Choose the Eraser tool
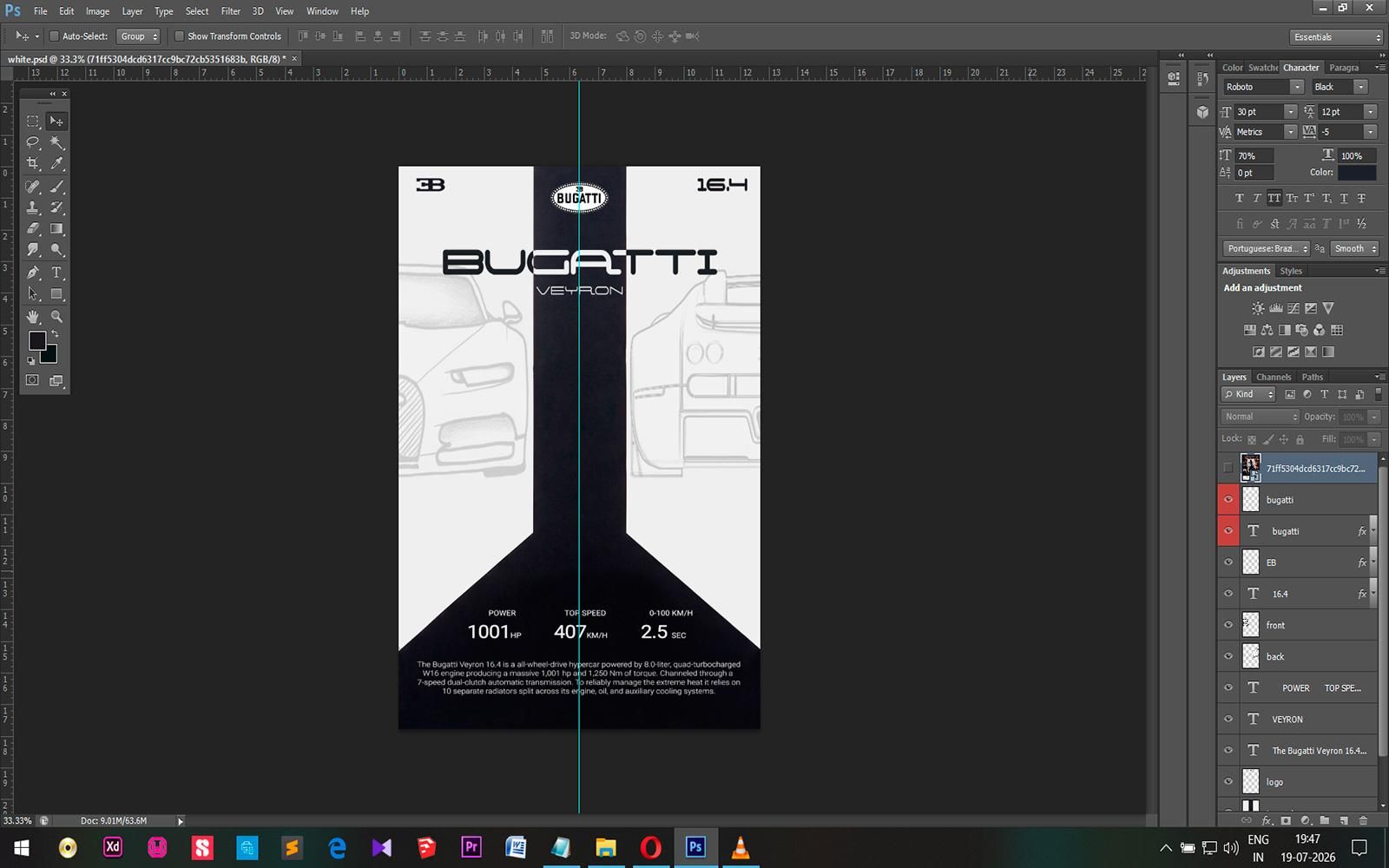 33,228
